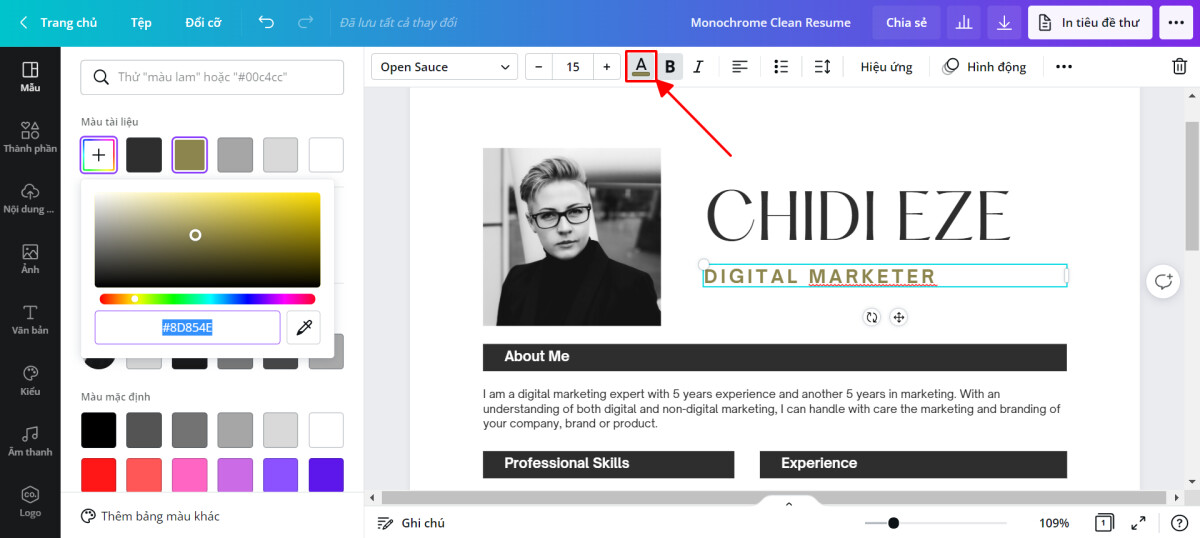Toggle italic formatting
Image resolution: width=1200 pixels, height=538 pixels.
[698, 67]
